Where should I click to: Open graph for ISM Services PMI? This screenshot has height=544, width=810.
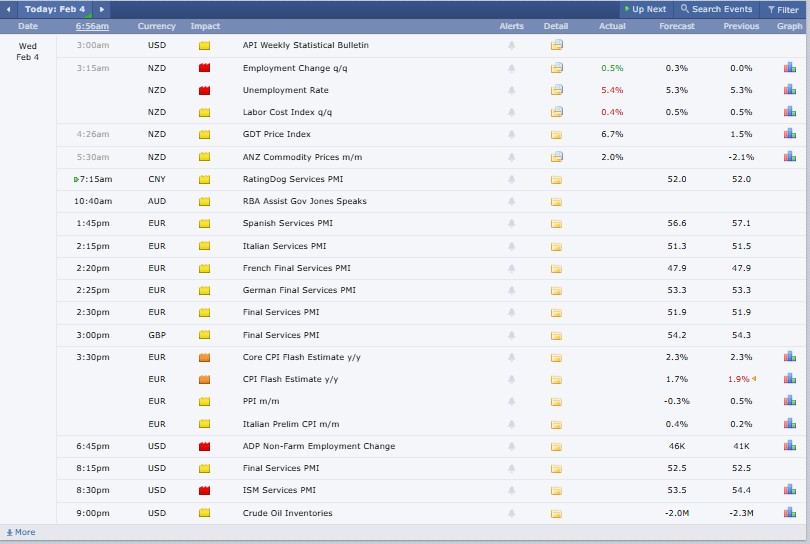789,491
